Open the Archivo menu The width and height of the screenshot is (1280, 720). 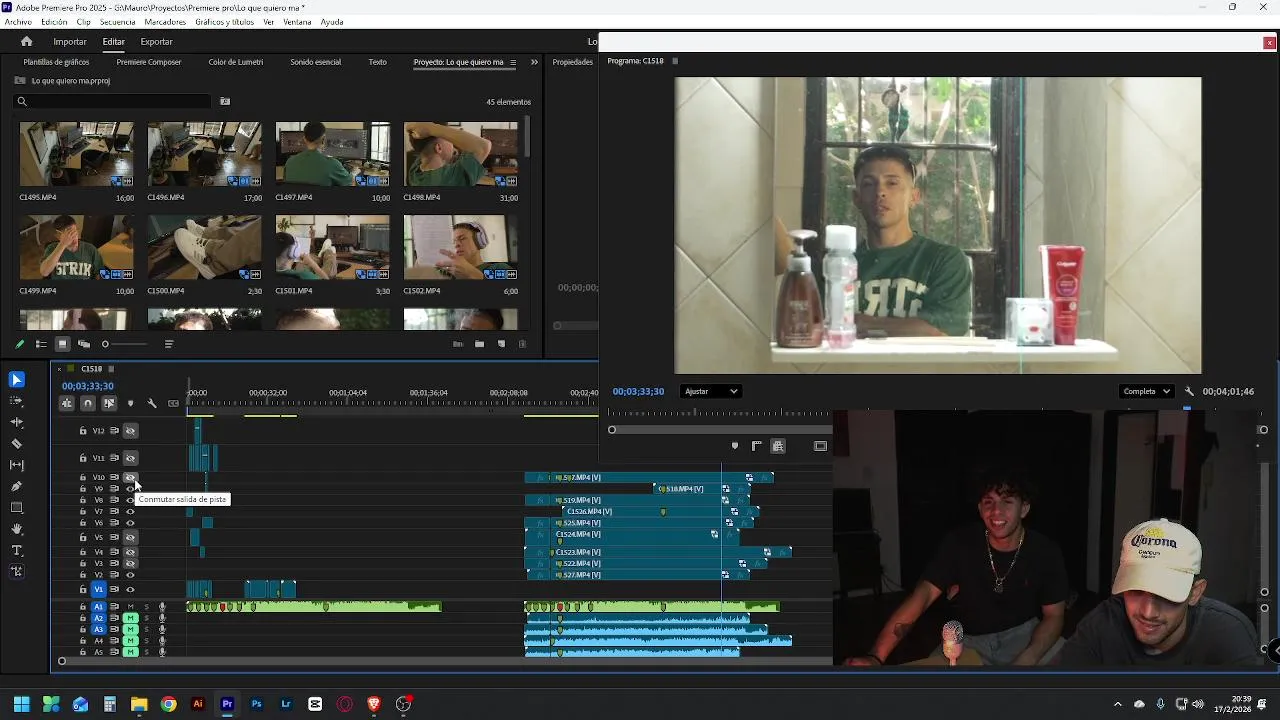(18, 22)
